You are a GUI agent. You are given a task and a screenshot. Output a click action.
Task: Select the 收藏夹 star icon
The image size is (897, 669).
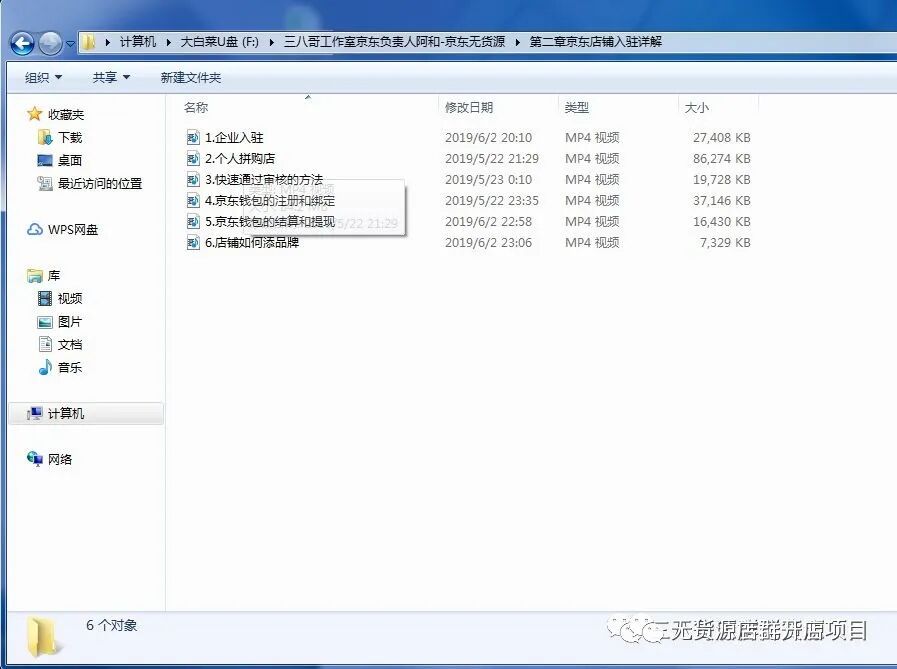(34, 114)
